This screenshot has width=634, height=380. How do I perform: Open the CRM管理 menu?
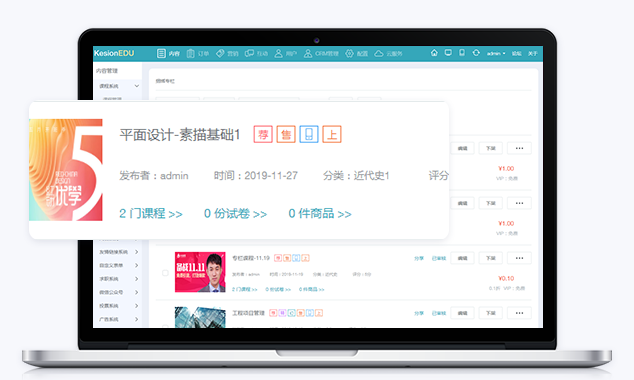point(321,53)
